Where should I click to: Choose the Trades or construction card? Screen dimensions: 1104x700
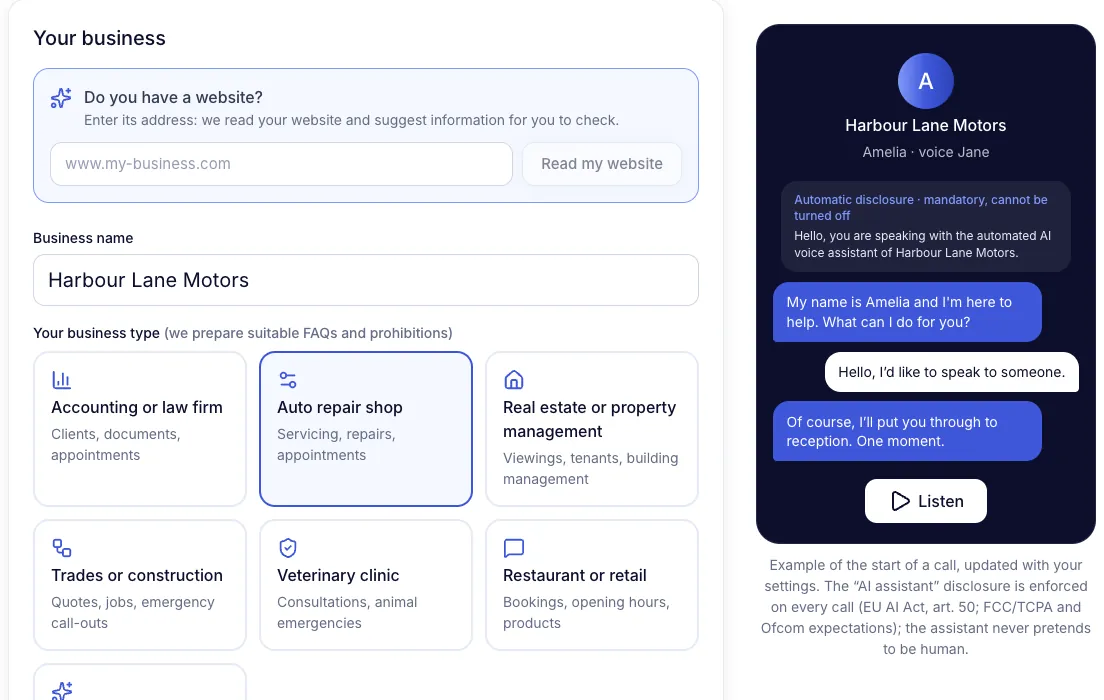coord(140,585)
